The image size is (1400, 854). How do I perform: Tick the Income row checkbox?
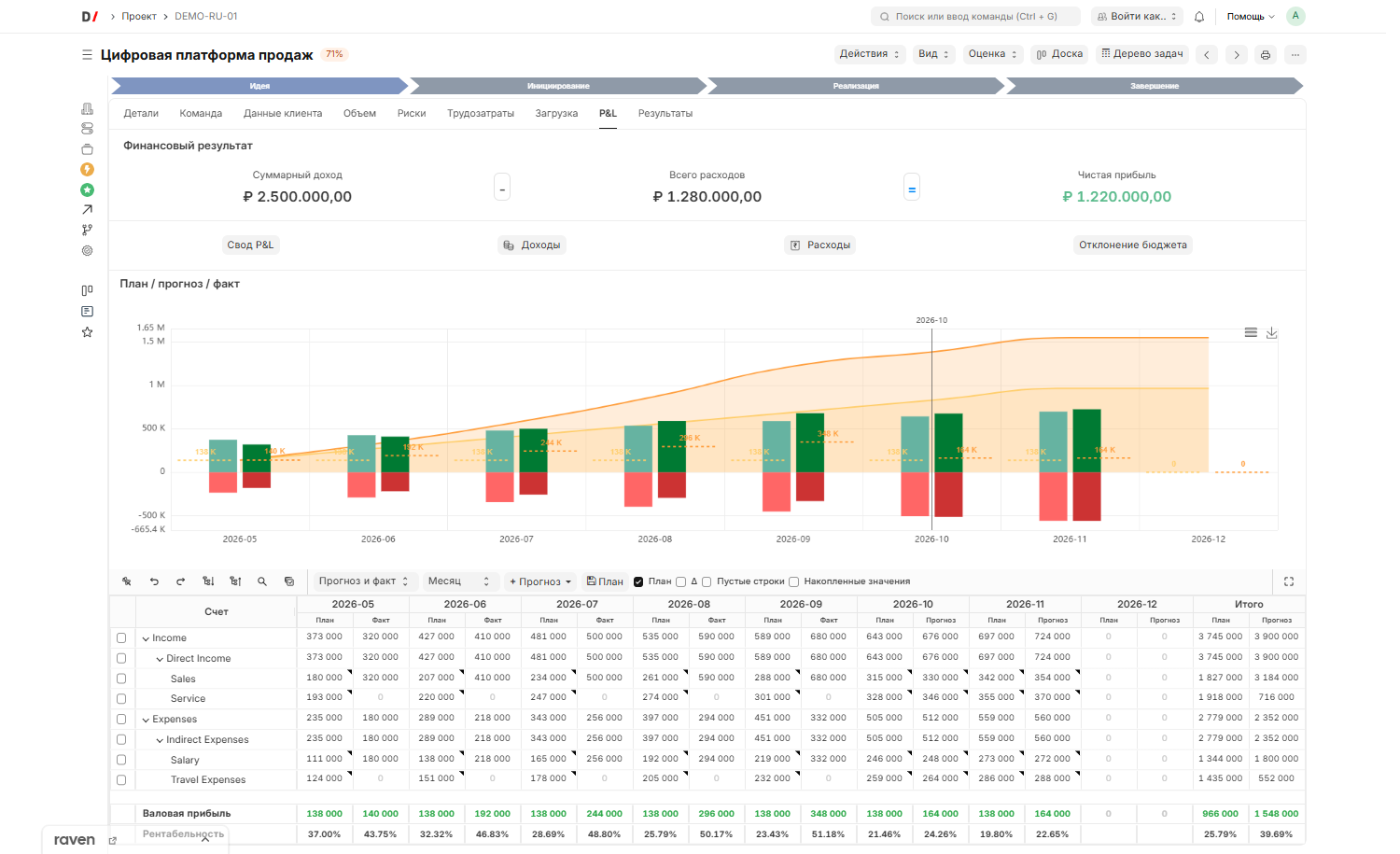(x=121, y=638)
